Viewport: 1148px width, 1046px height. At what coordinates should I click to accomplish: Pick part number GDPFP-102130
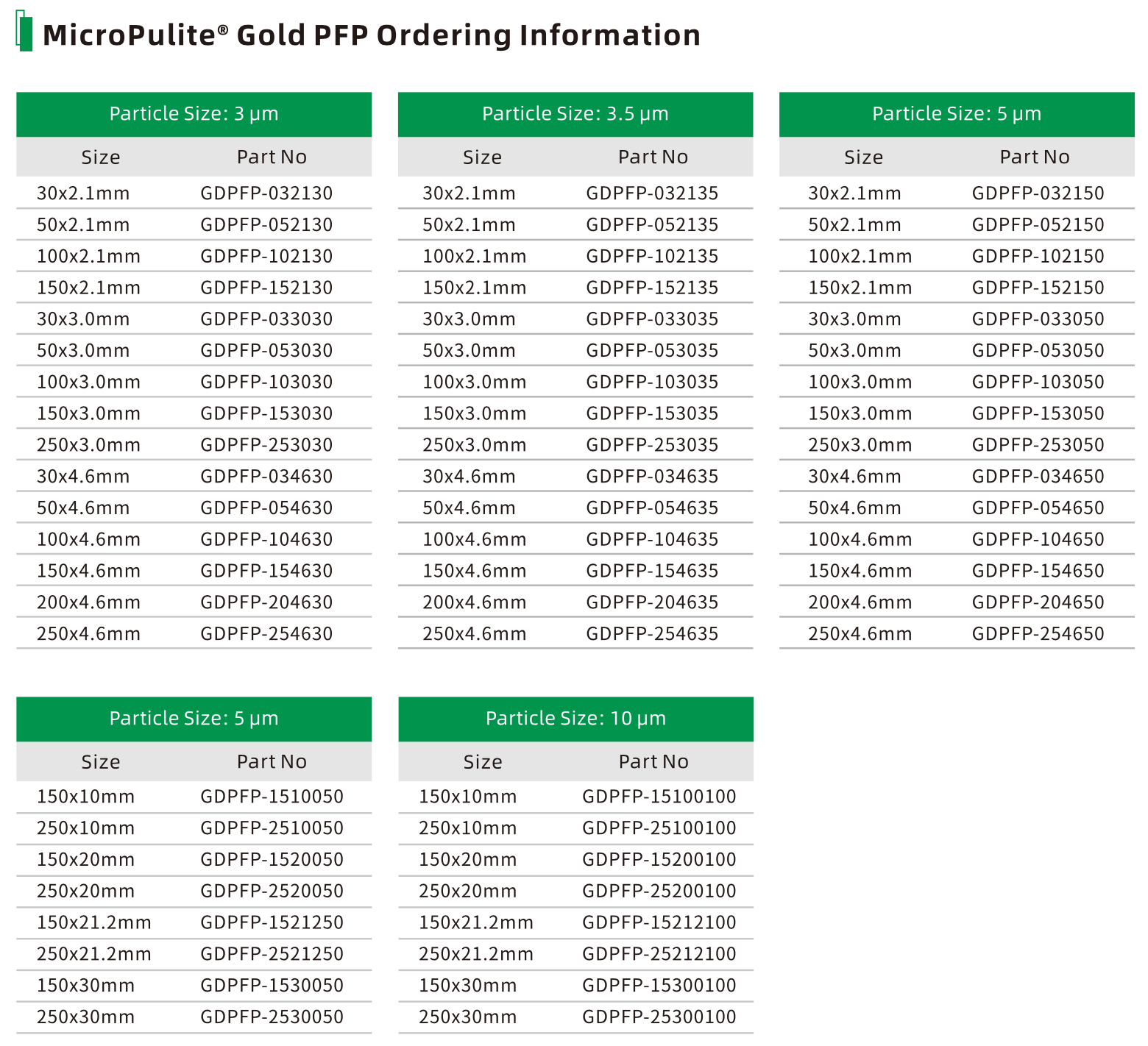(x=266, y=257)
